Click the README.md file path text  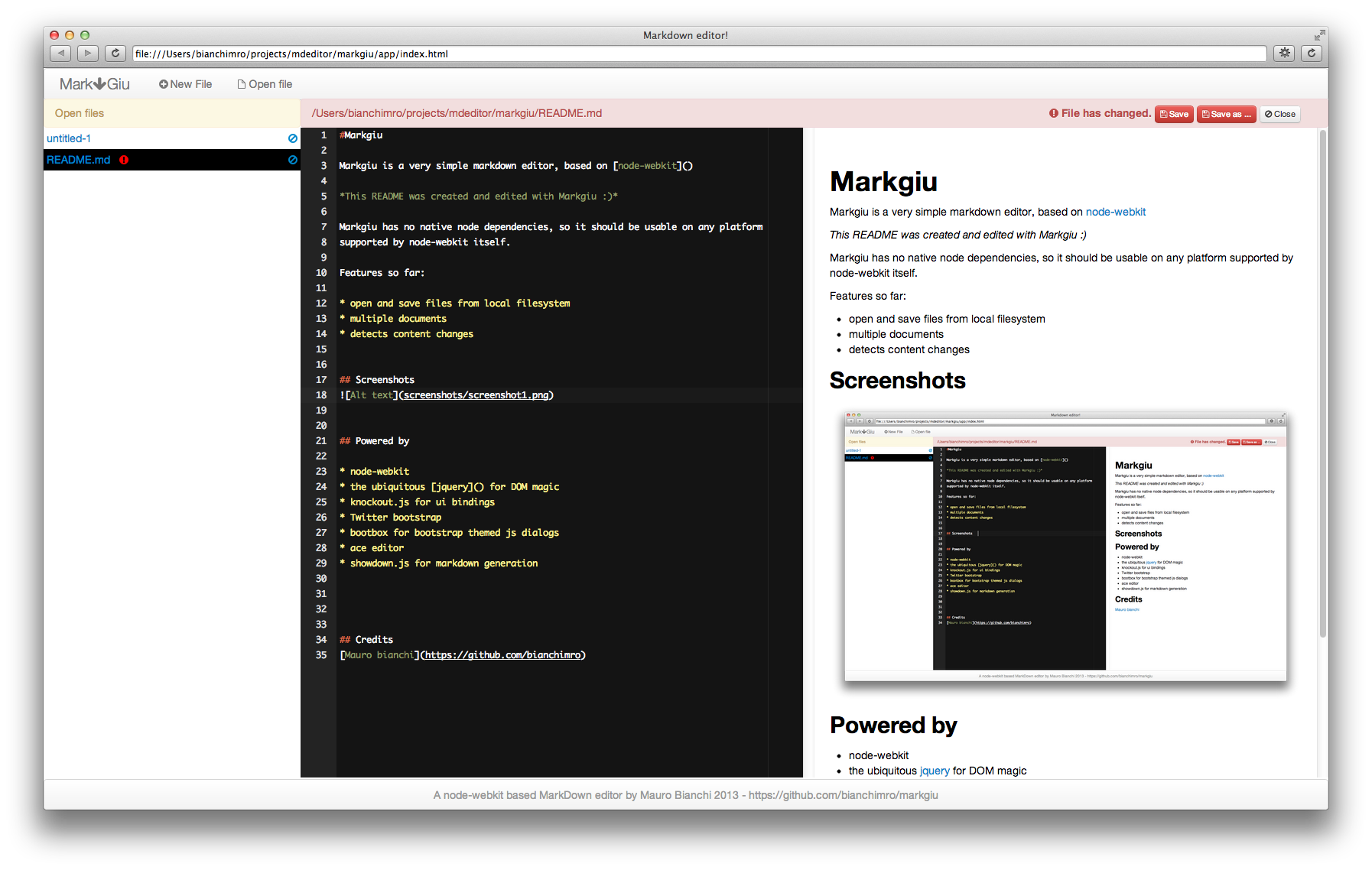coord(457,113)
